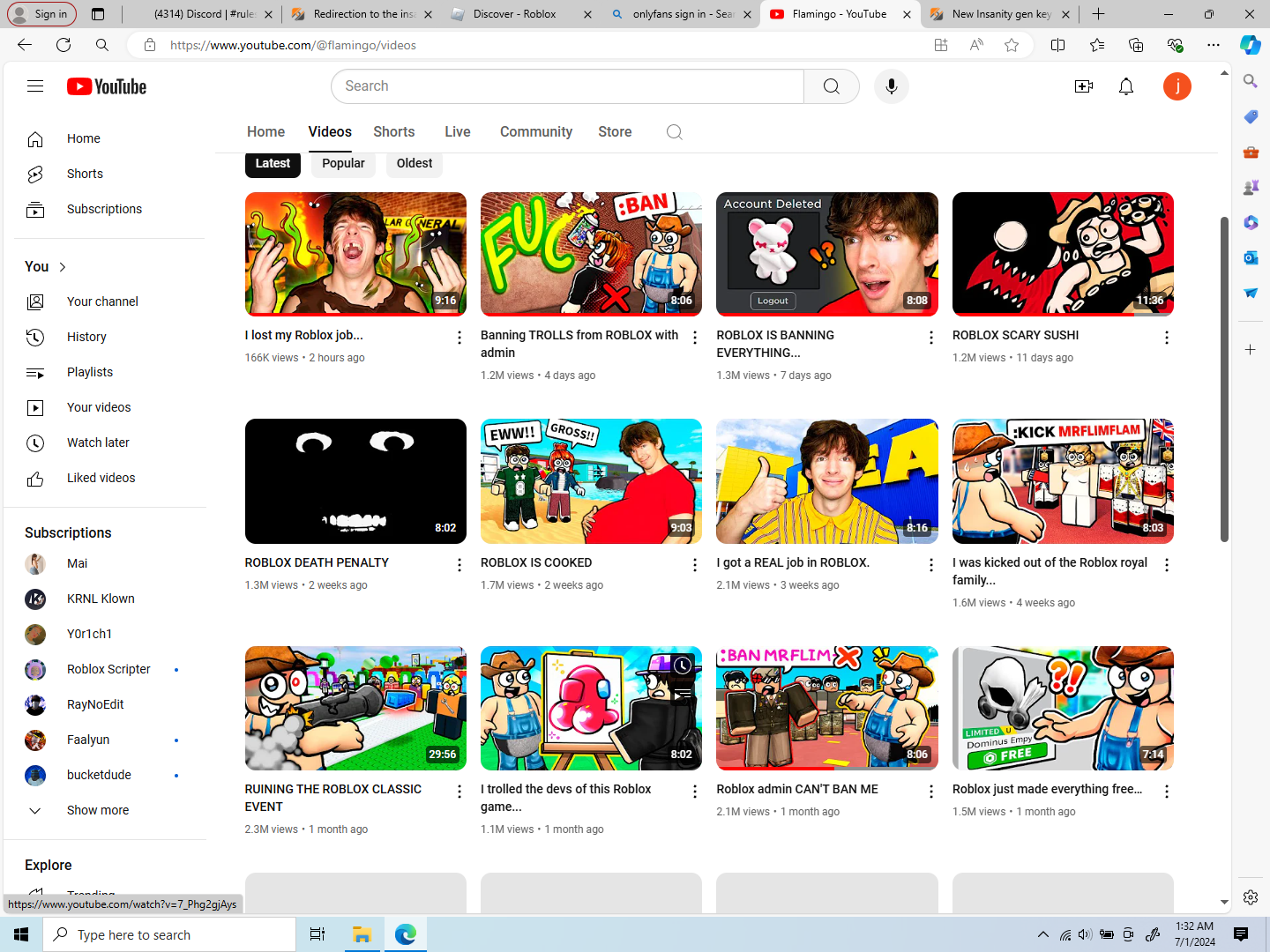Open the Create video icon
The height and width of the screenshot is (952, 1270).
[x=1084, y=86]
